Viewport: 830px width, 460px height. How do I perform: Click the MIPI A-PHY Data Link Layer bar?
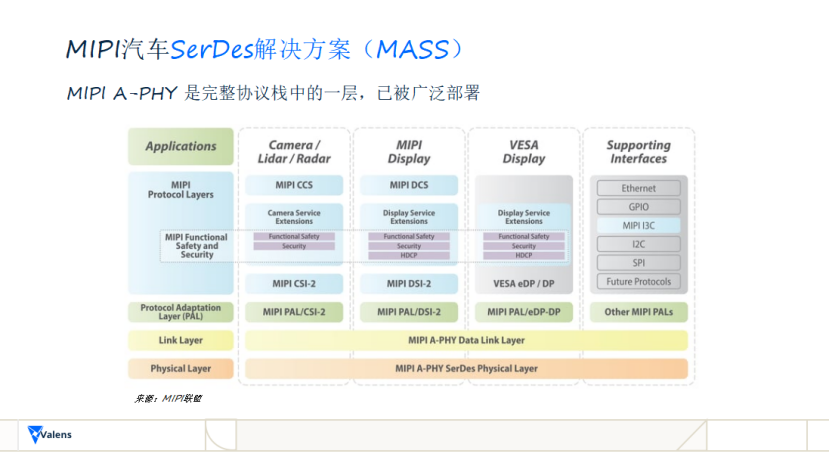[466, 340]
